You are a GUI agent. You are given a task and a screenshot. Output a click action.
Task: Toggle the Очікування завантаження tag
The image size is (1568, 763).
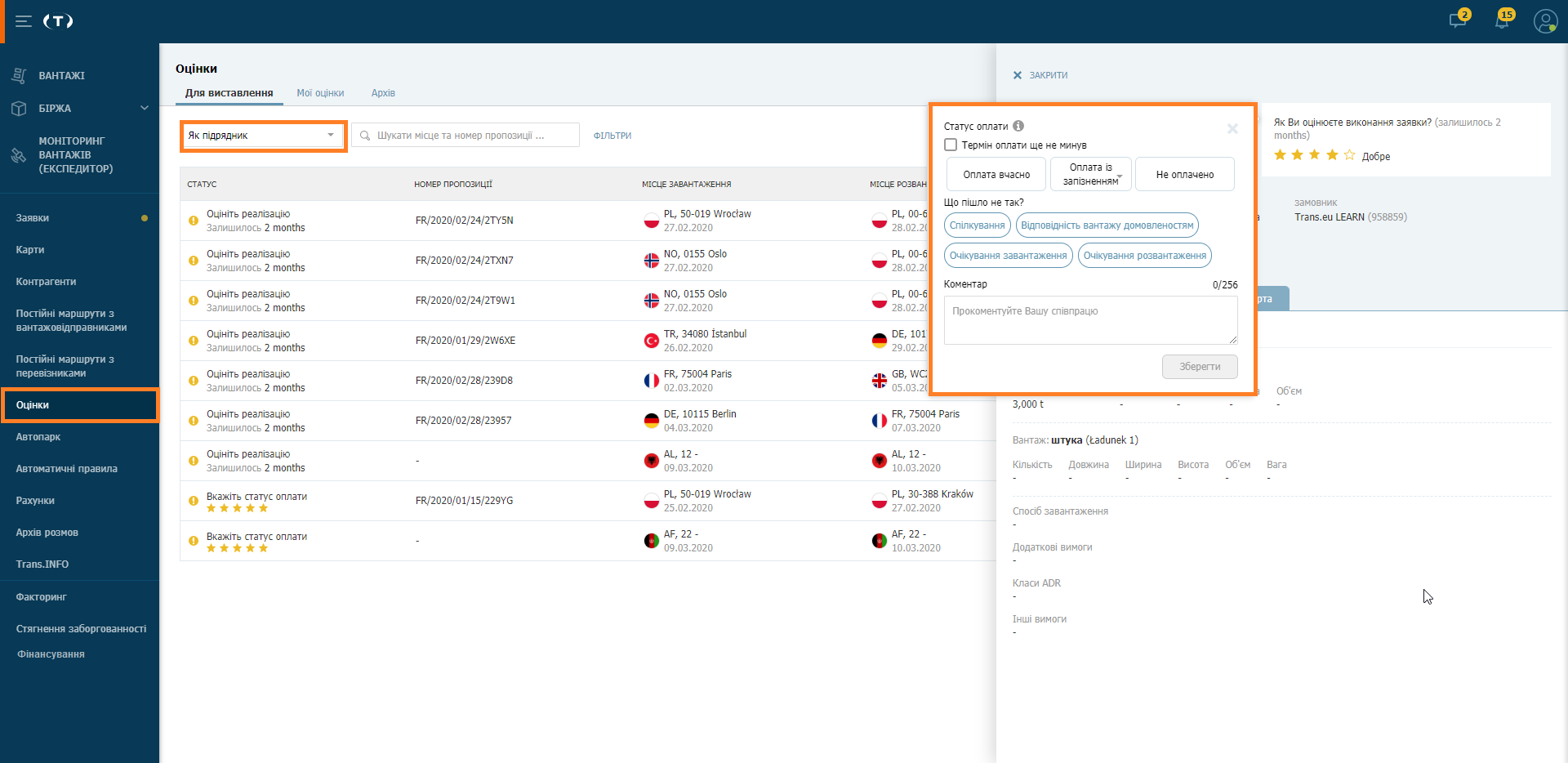click(x=1008, y=256)
